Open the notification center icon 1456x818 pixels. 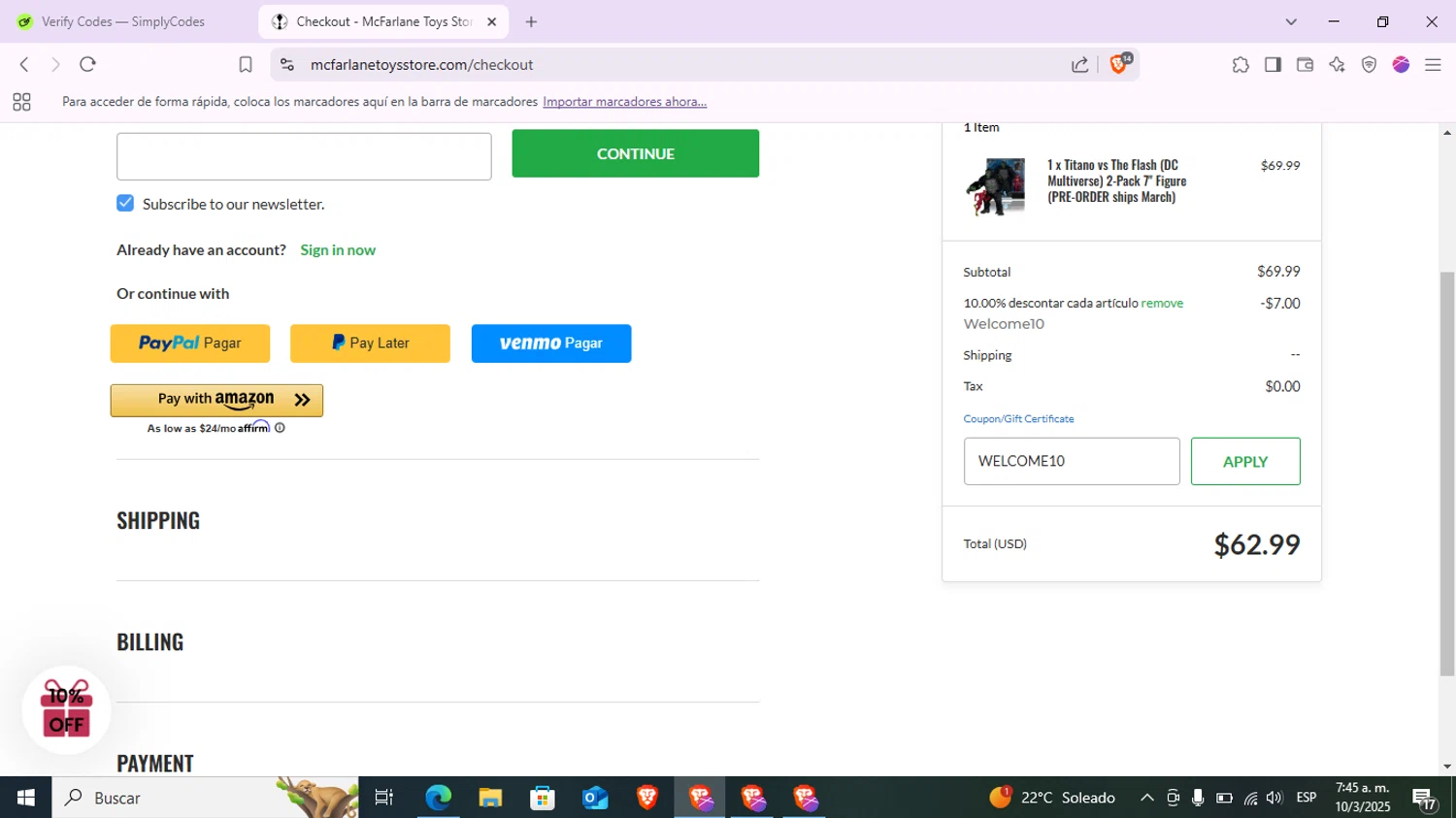[x=1424, y=800]
